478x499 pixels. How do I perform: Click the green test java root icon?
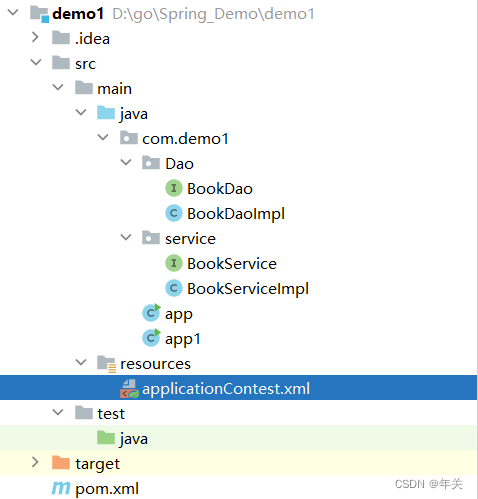point(106,437)
